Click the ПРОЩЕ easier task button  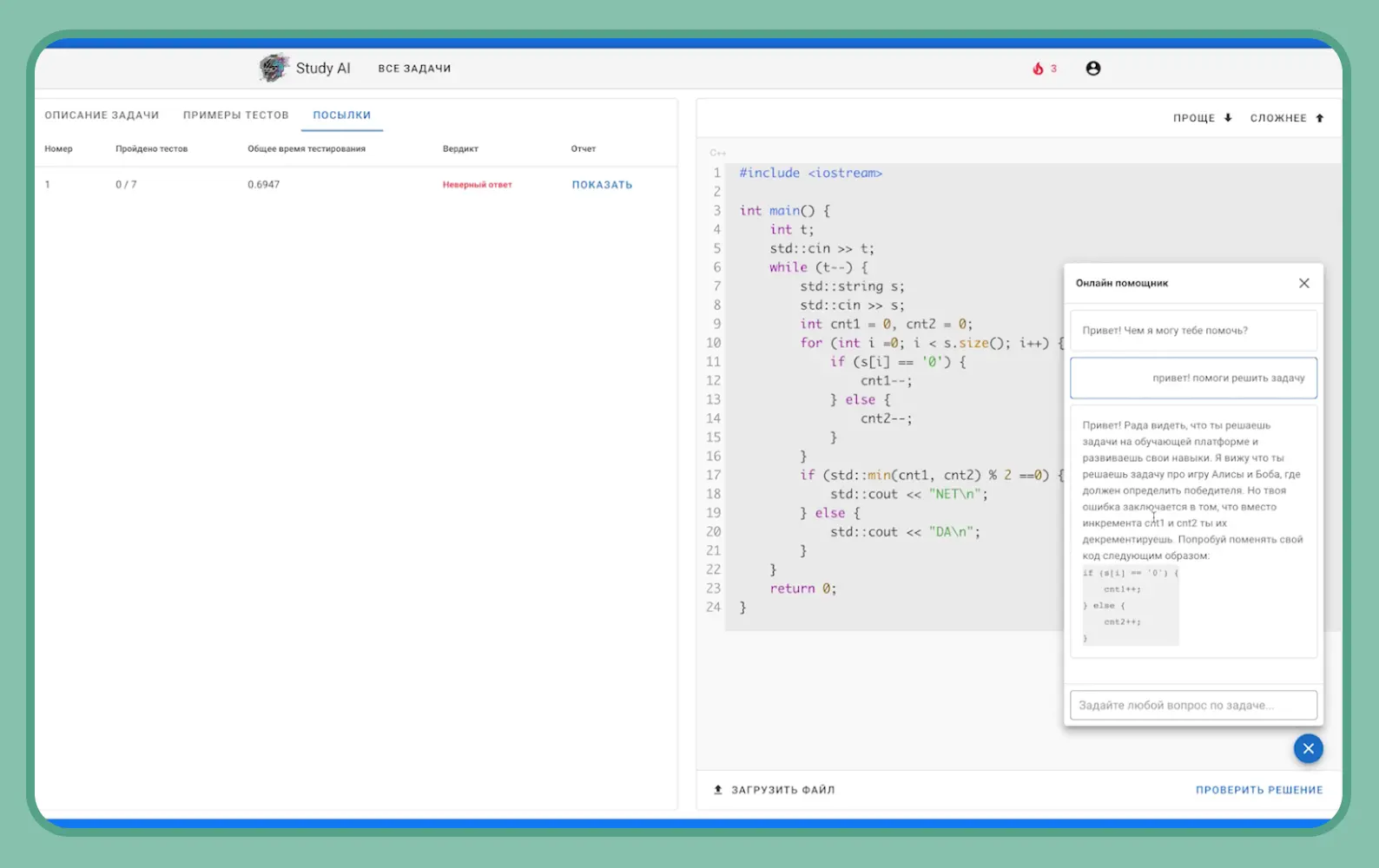tap(1203, 118)
